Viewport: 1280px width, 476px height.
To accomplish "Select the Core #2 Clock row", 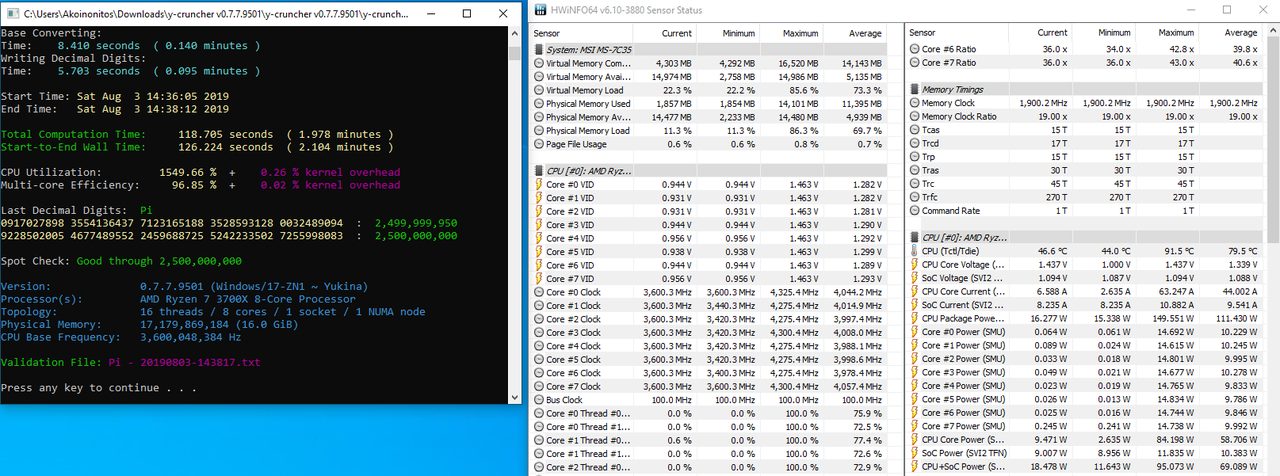I will pyautogui.click(x=710, y=320).
